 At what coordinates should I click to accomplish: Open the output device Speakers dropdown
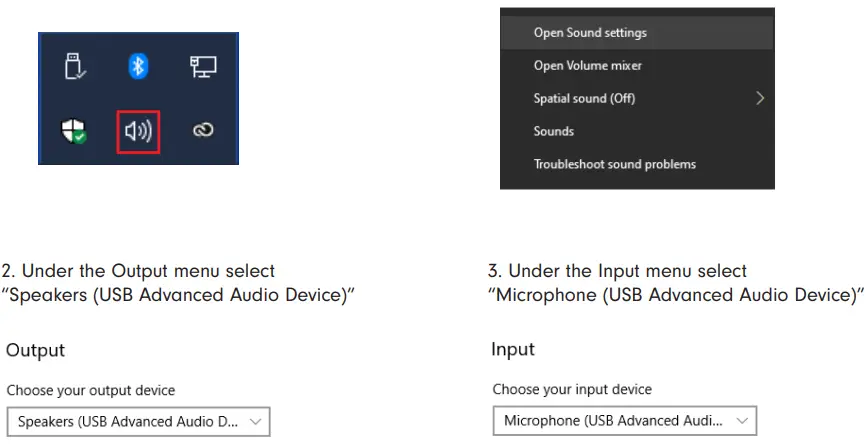[138, 422]
